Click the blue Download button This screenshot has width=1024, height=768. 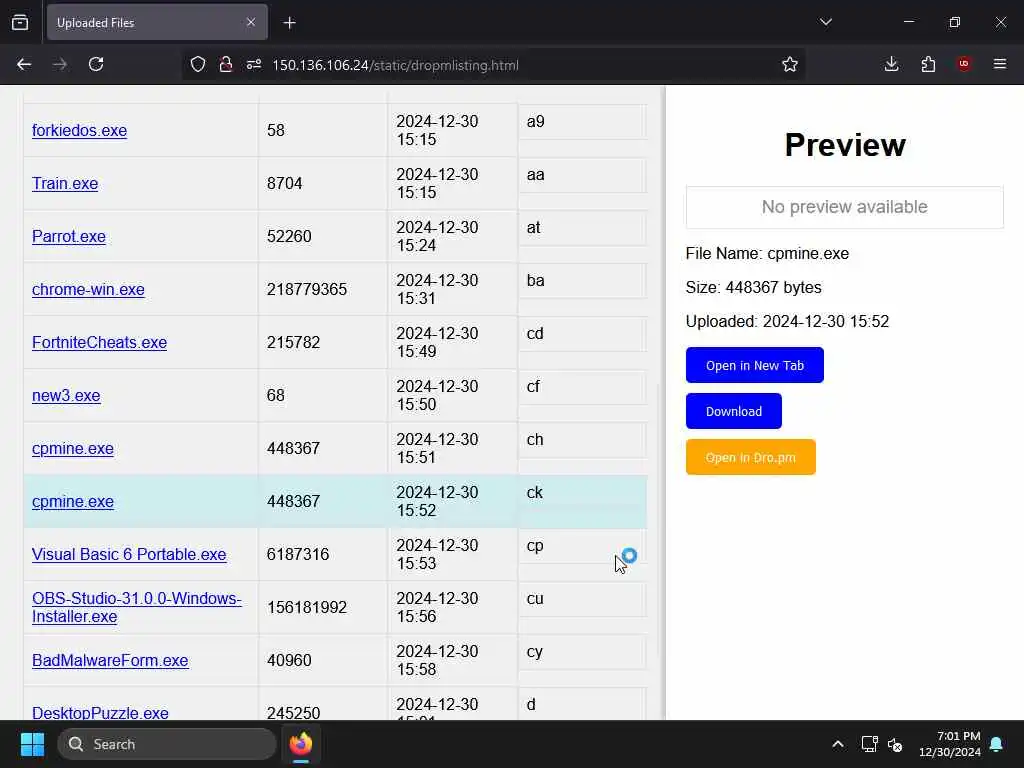[733, 411]
